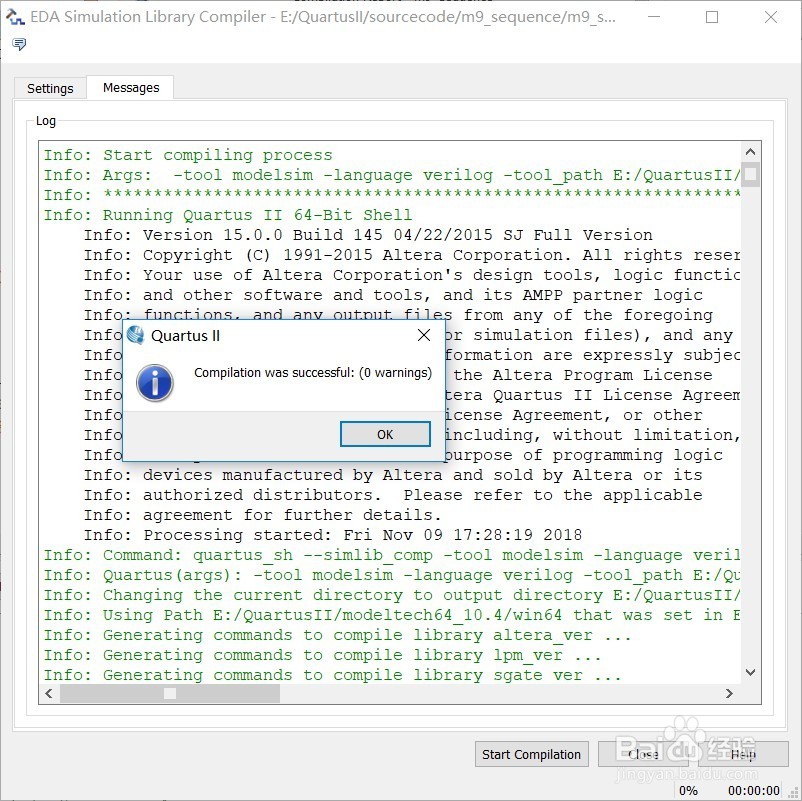This screenshot has height=801, width=802.
Task: Click 'agreement for further details' log line
Action: 262,515
